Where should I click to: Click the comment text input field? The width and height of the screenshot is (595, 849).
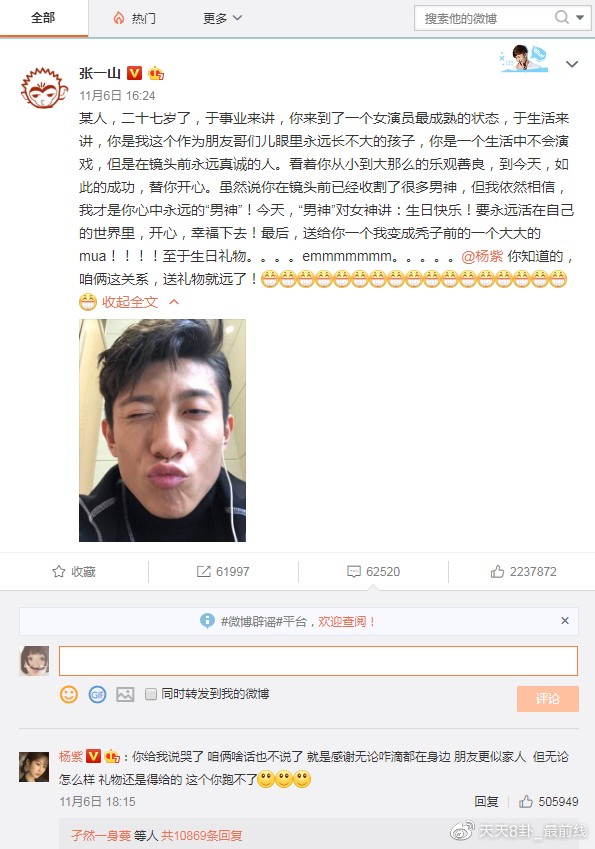pos(318,661)
